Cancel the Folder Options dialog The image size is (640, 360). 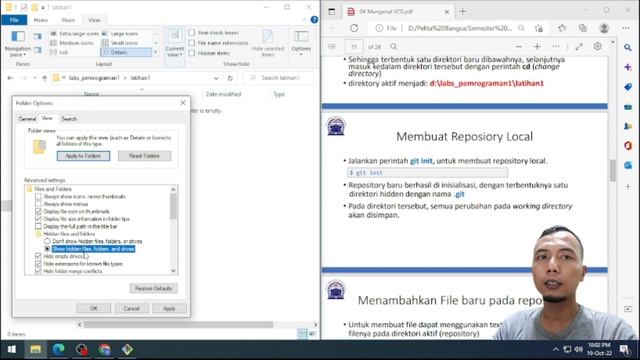[x=131, y=309]
